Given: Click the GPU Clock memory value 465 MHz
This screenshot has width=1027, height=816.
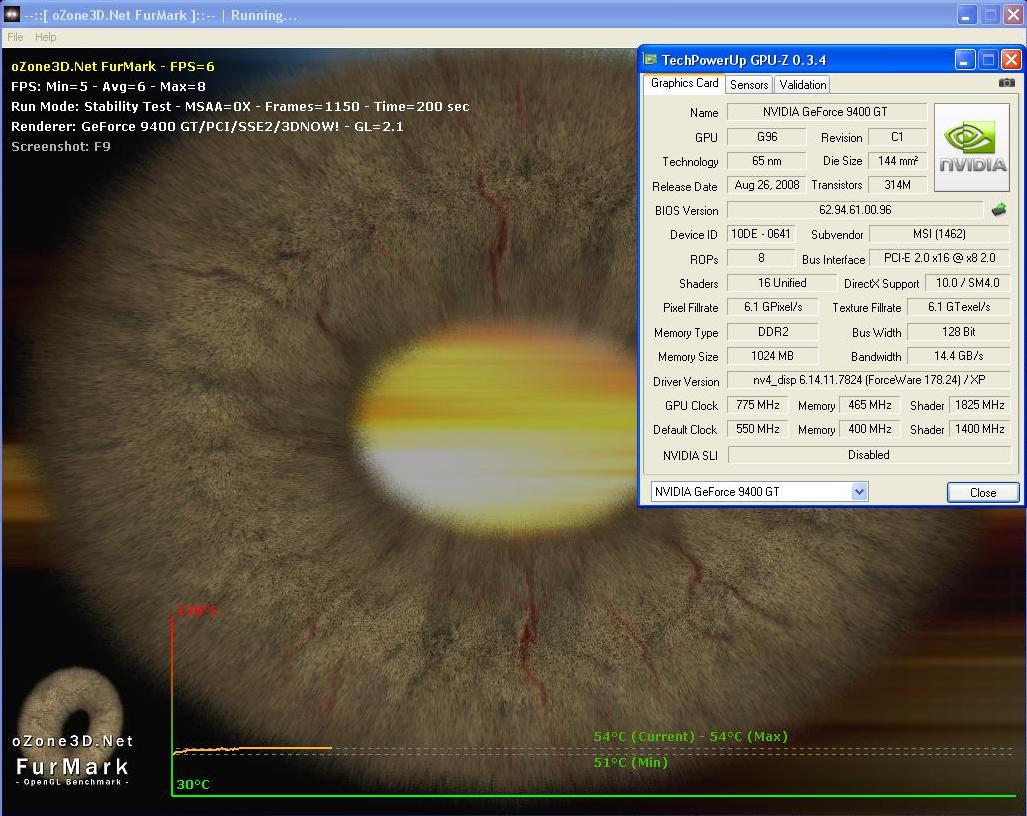Looking at the screenshot, I should pos(869,405).
